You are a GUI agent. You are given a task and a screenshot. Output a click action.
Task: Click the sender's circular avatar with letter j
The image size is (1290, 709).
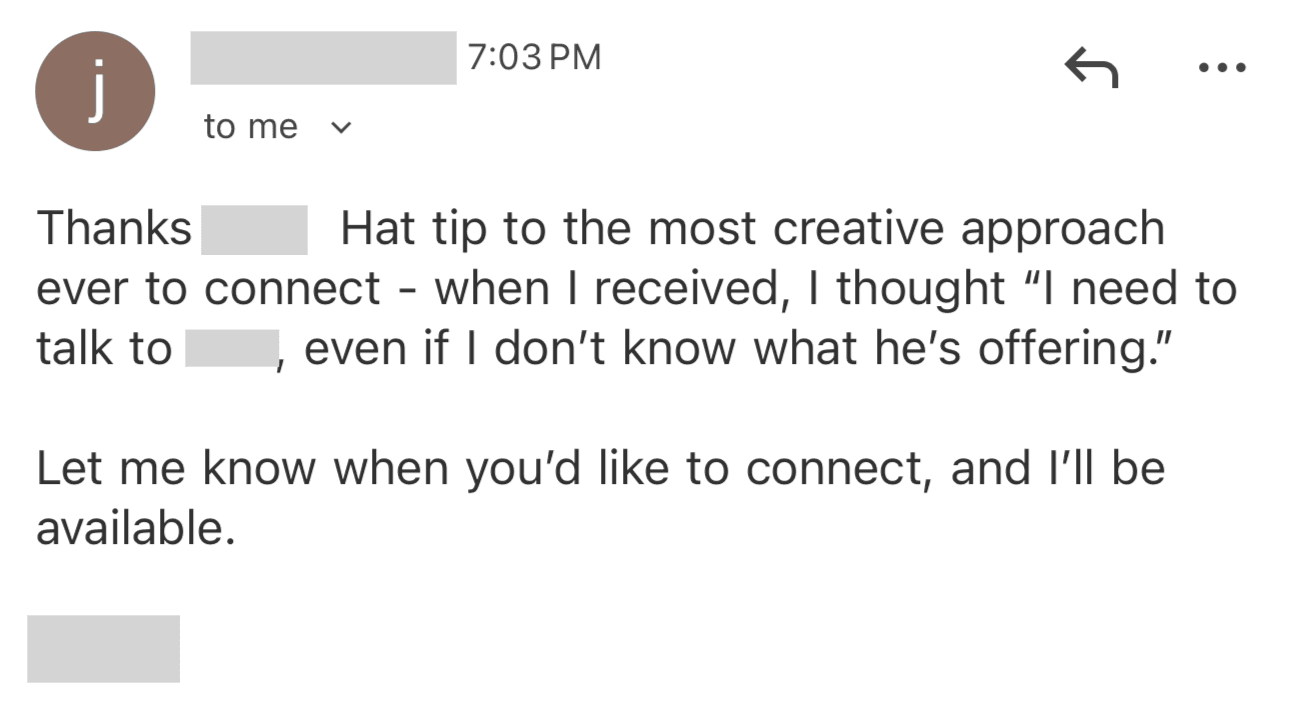95,90
